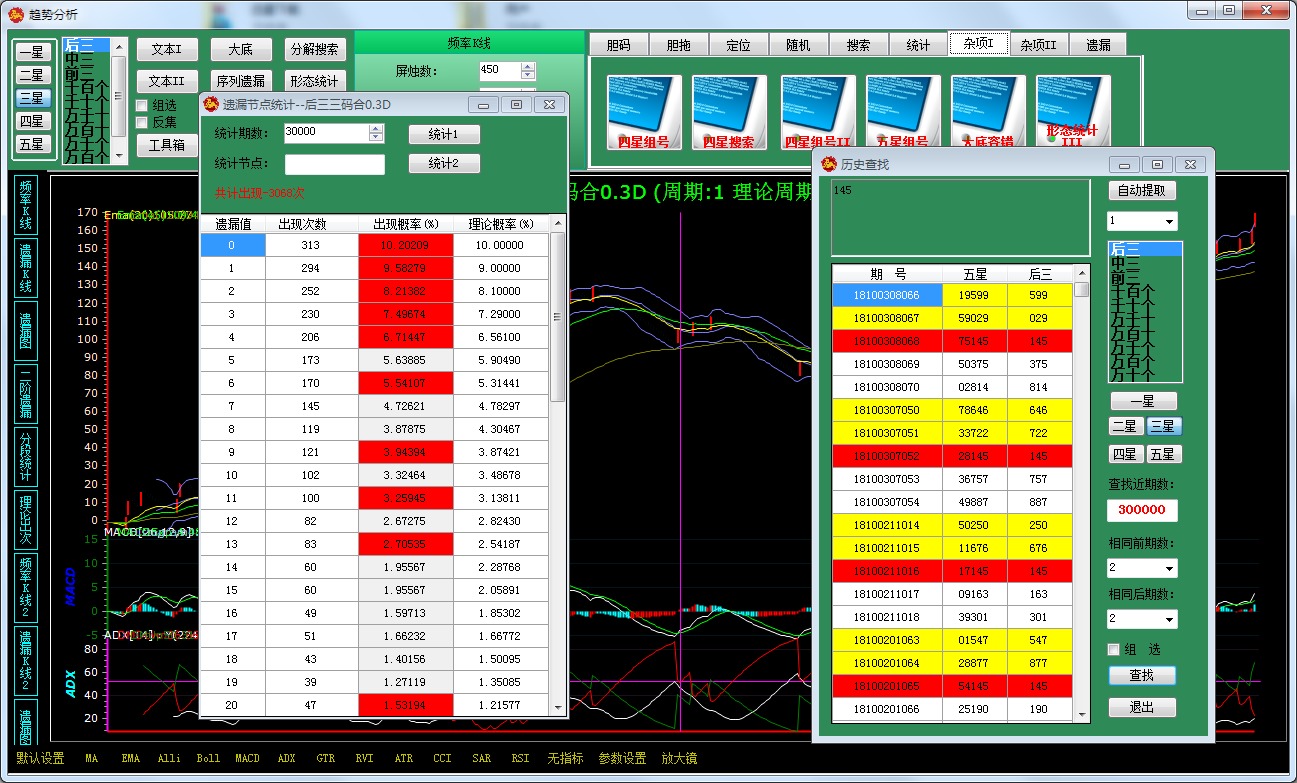Click the 统计节点 input field
This screenshot has height=783, width=1297.
334,164
